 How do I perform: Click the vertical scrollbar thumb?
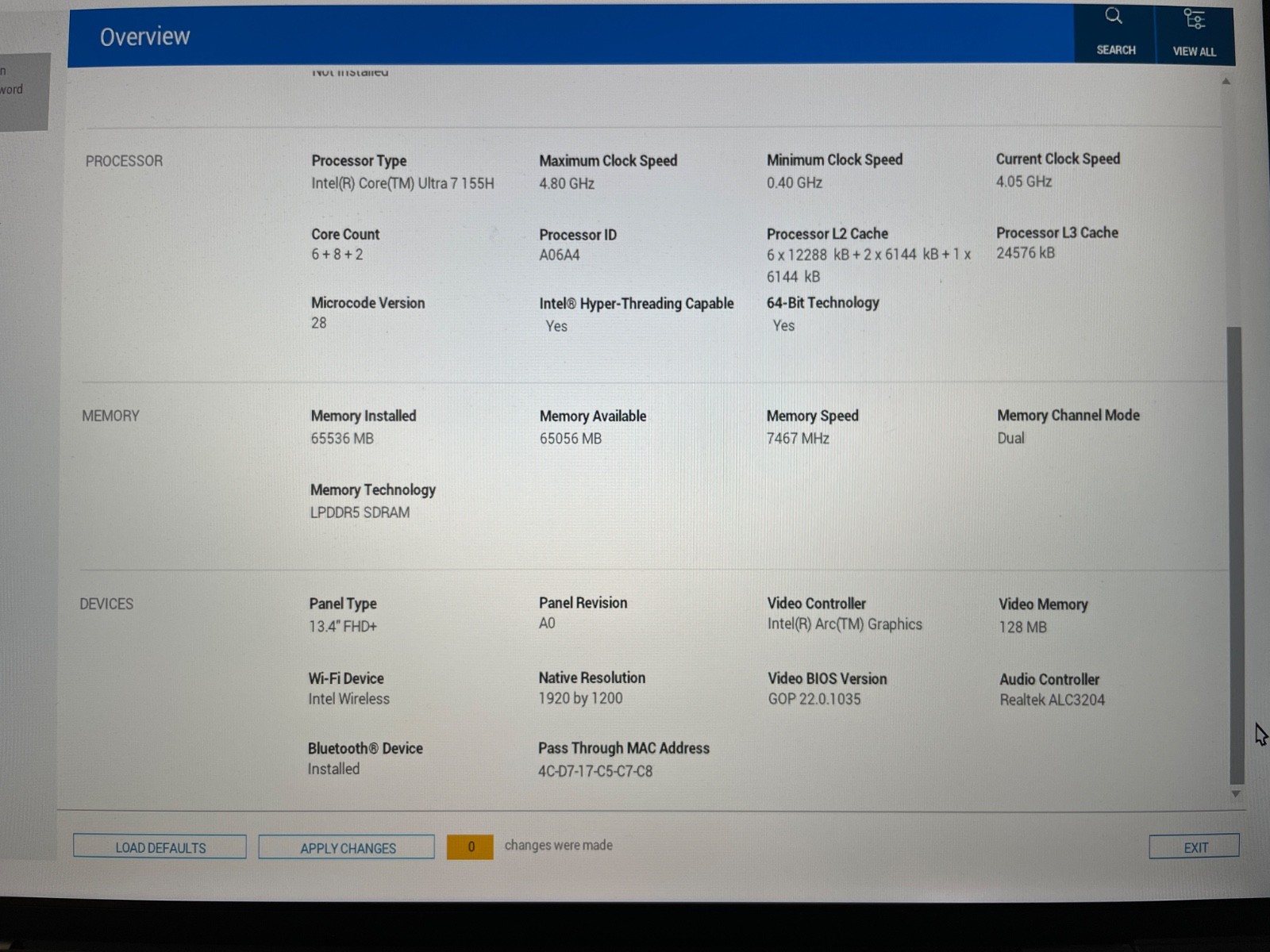[1235, 554]
